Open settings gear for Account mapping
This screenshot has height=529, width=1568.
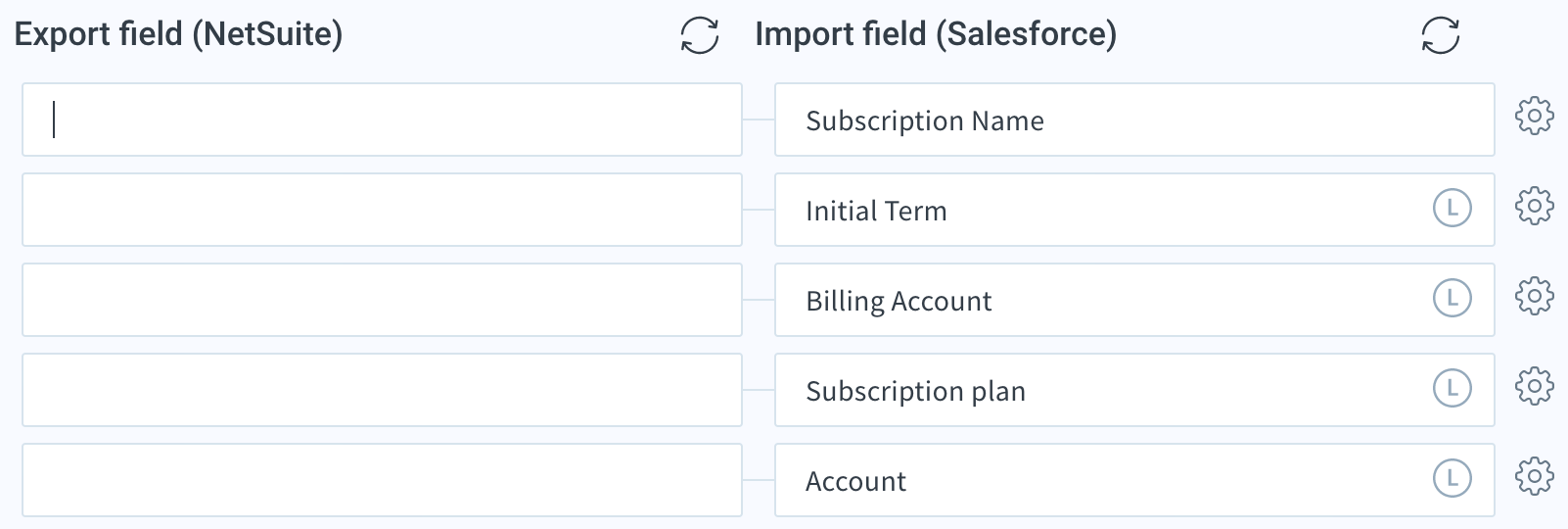pos(1534,476)
